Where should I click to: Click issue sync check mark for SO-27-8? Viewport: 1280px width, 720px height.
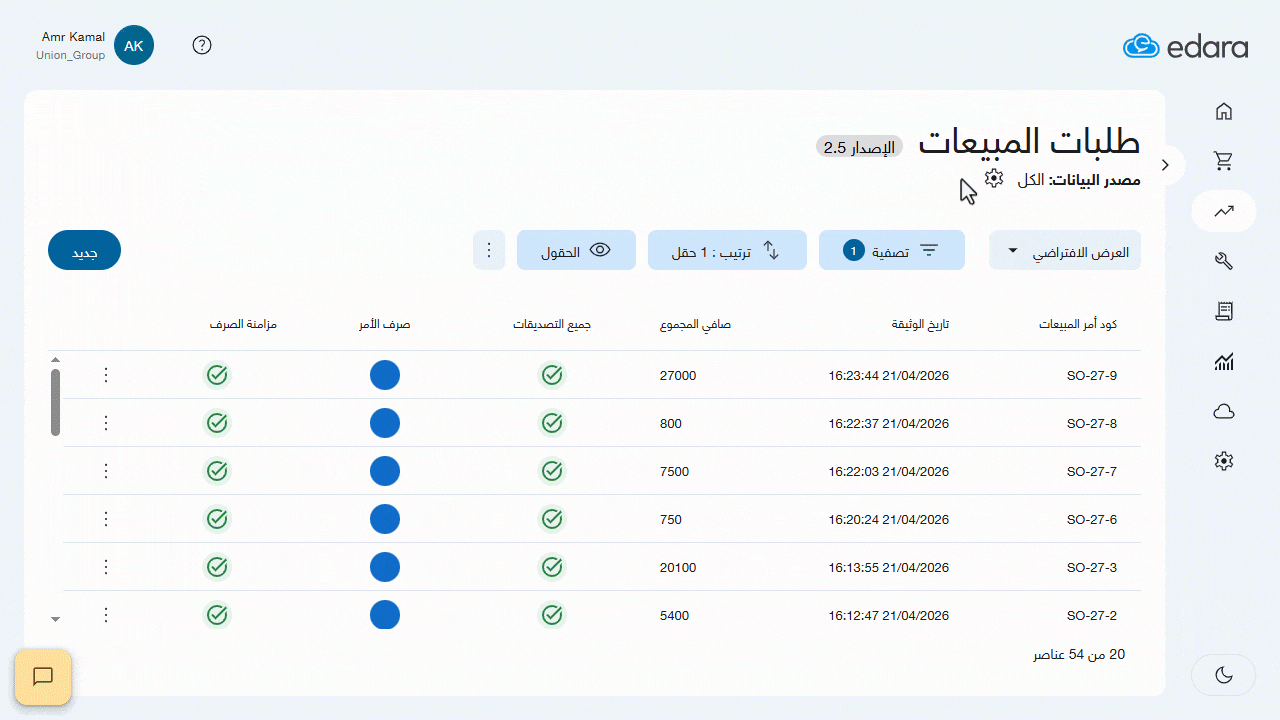(x=217, y=423)
